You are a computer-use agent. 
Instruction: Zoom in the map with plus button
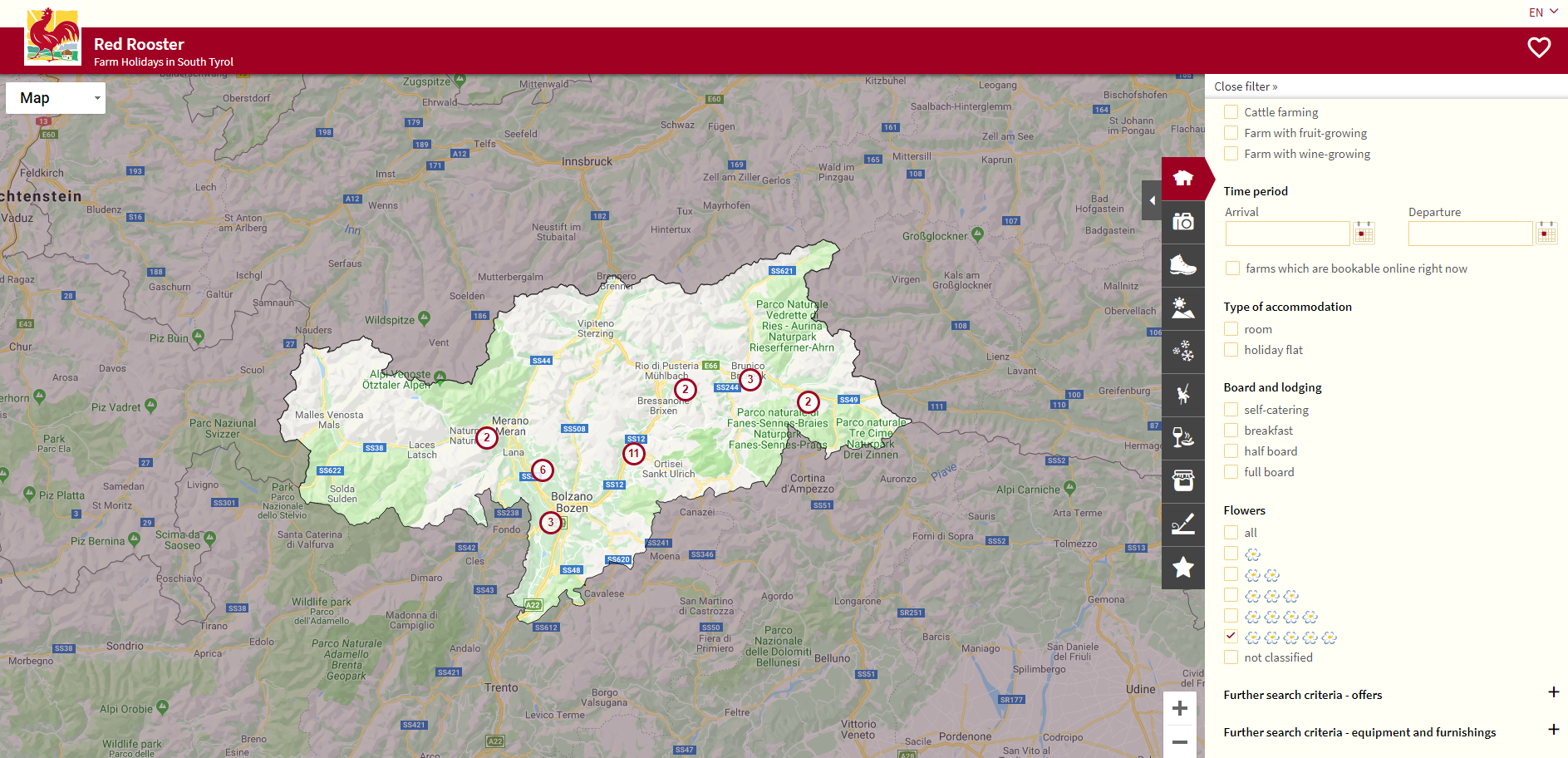(1179, 708)
